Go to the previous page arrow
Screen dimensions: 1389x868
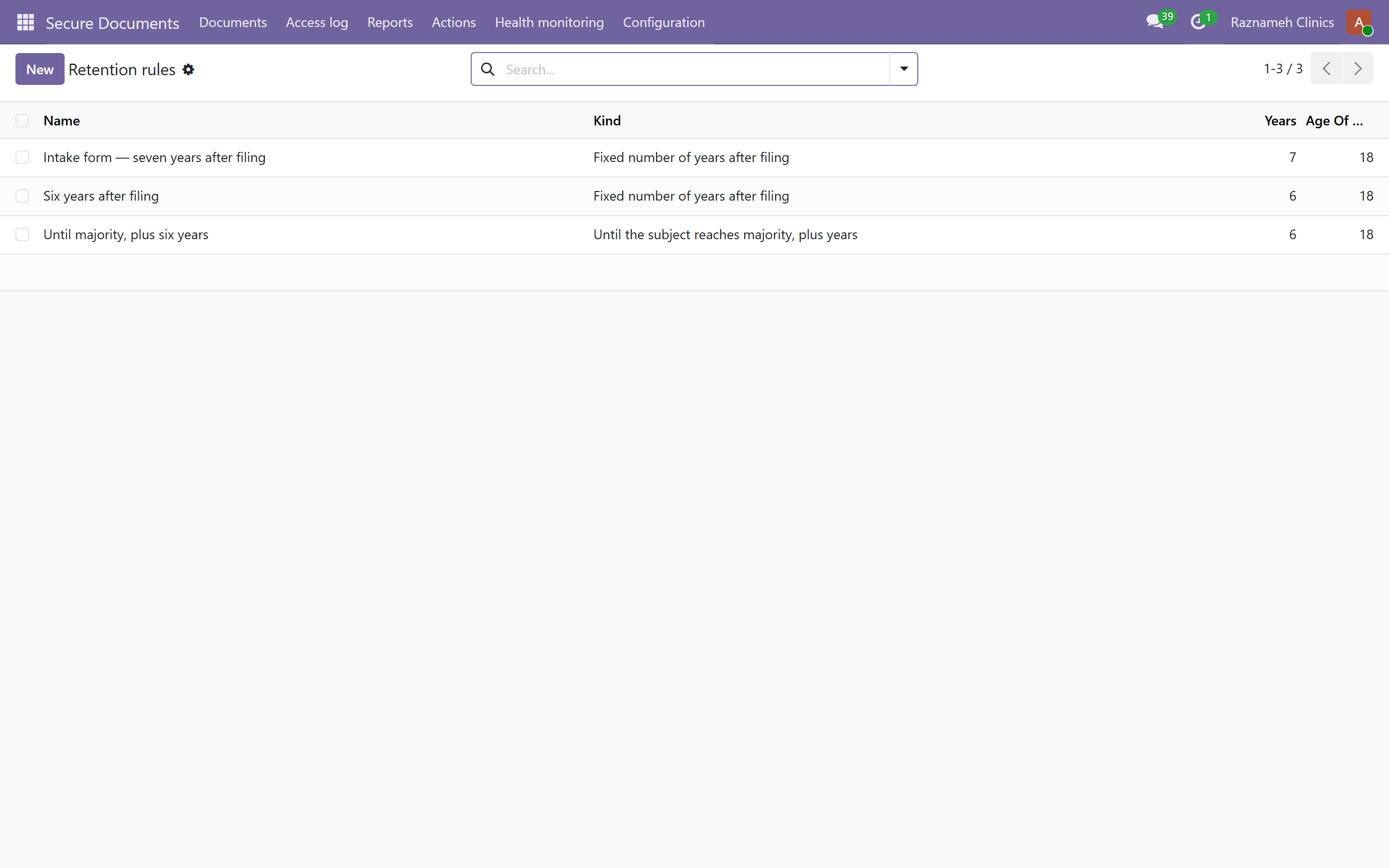1326,68
